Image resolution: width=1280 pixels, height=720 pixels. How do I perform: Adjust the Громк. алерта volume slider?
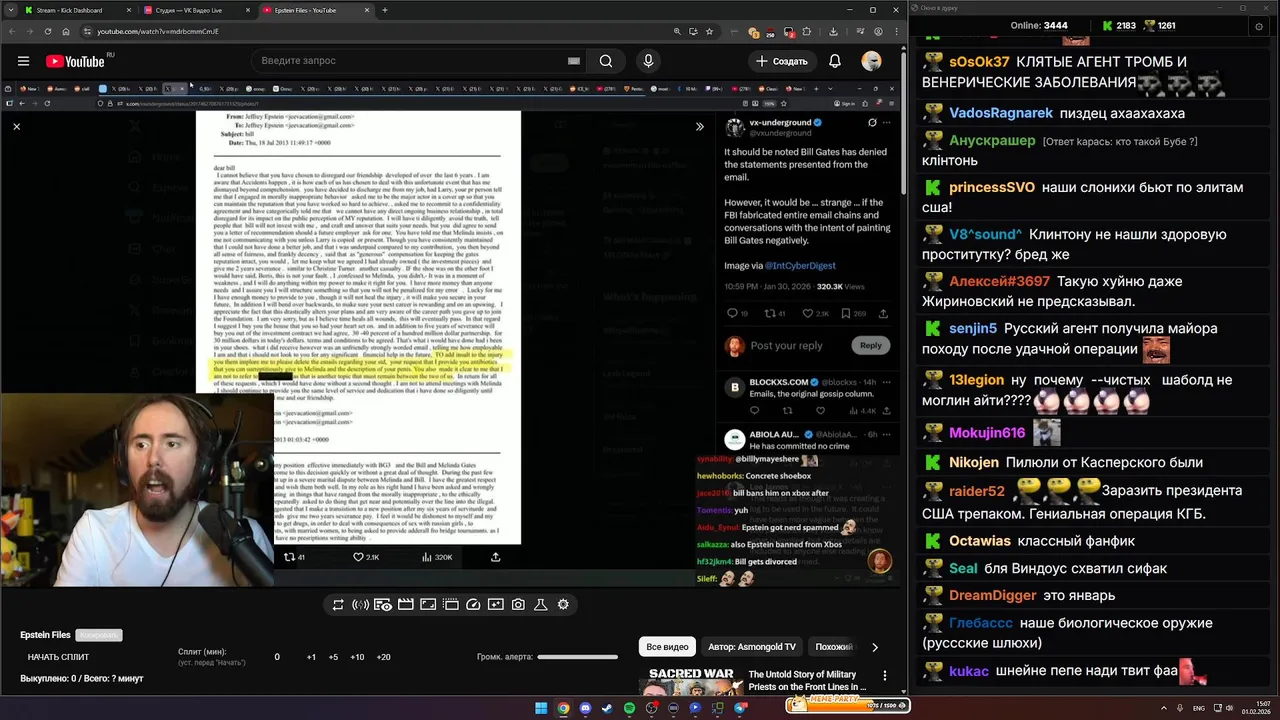tap(577, 657)
